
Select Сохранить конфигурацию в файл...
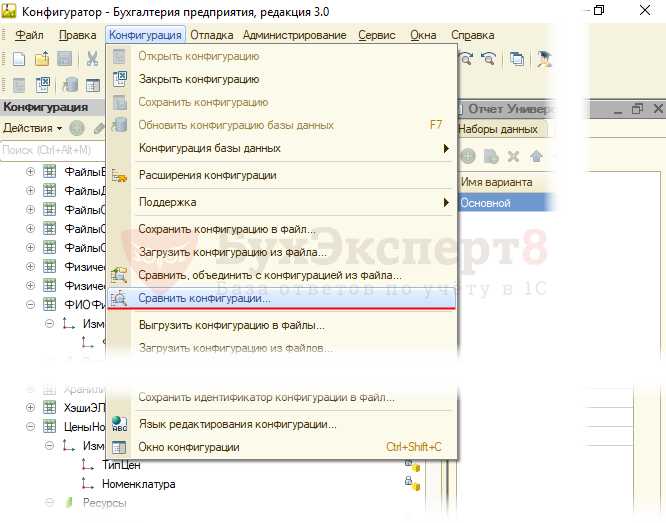[282, 229]
